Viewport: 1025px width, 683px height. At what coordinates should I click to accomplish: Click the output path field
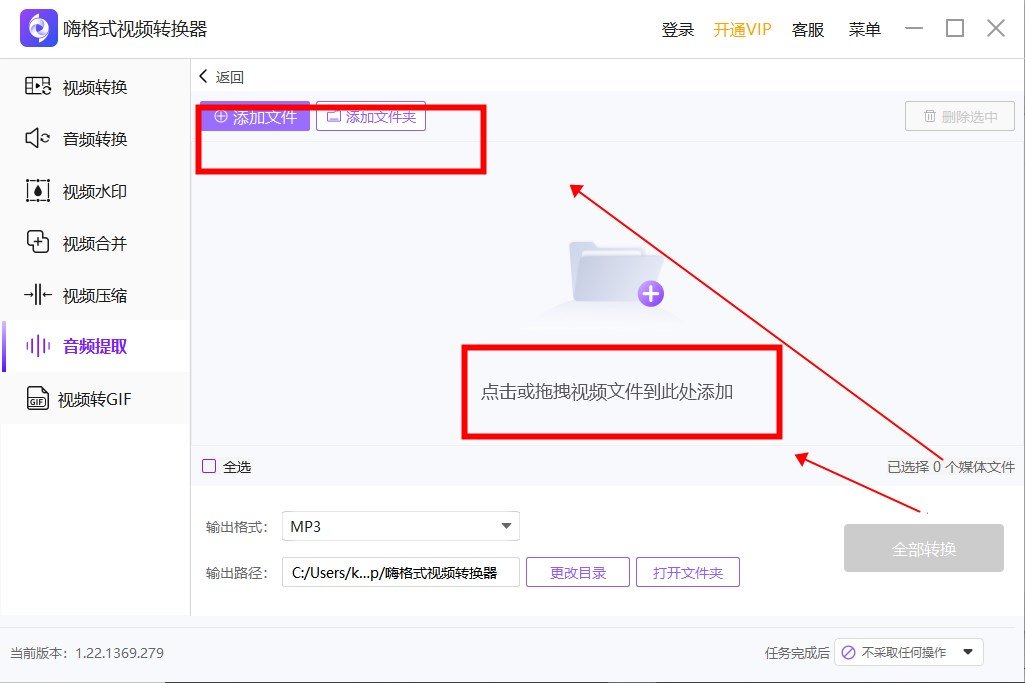point(400,572)
